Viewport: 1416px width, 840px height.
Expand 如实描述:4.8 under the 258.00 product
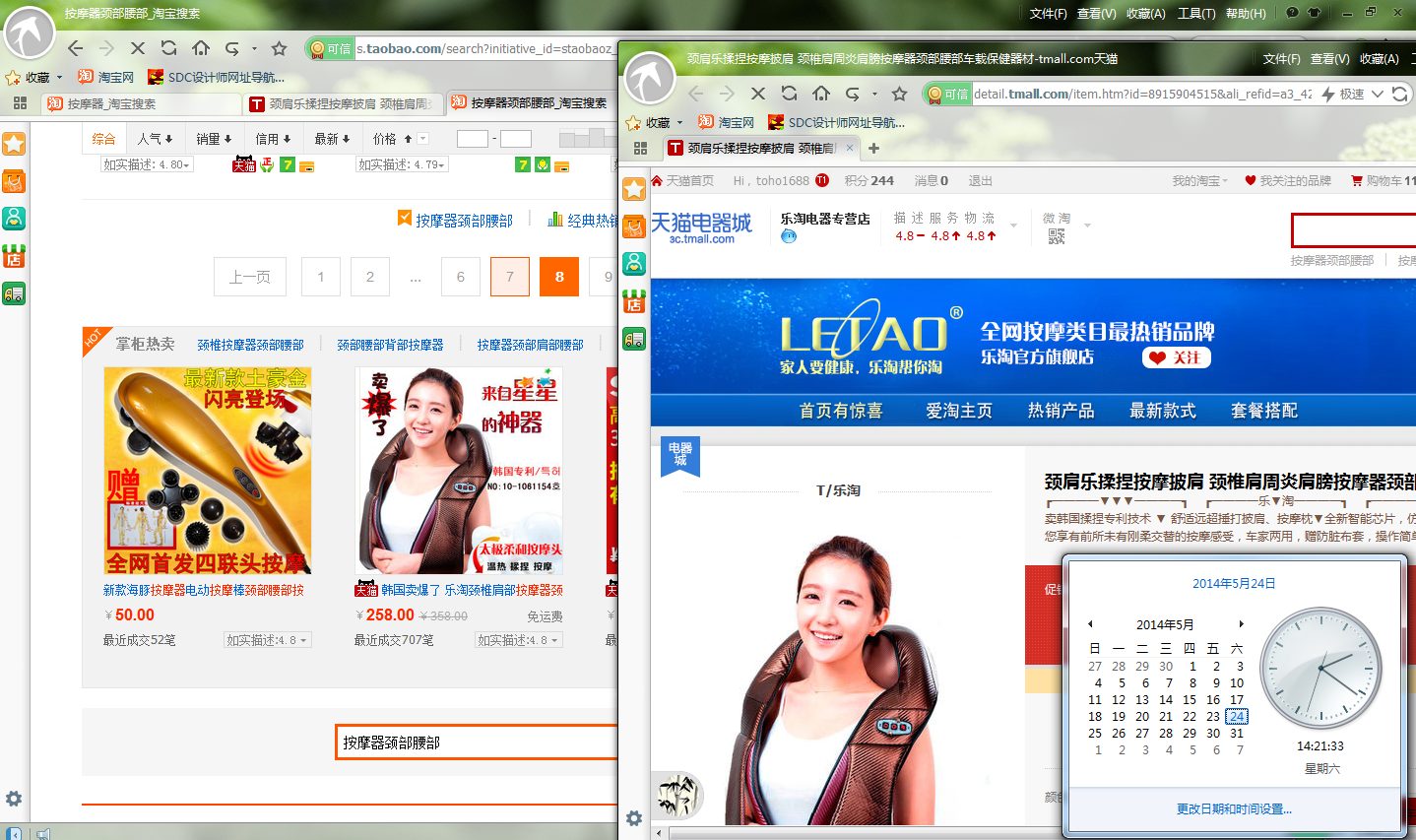coord(519,640)
